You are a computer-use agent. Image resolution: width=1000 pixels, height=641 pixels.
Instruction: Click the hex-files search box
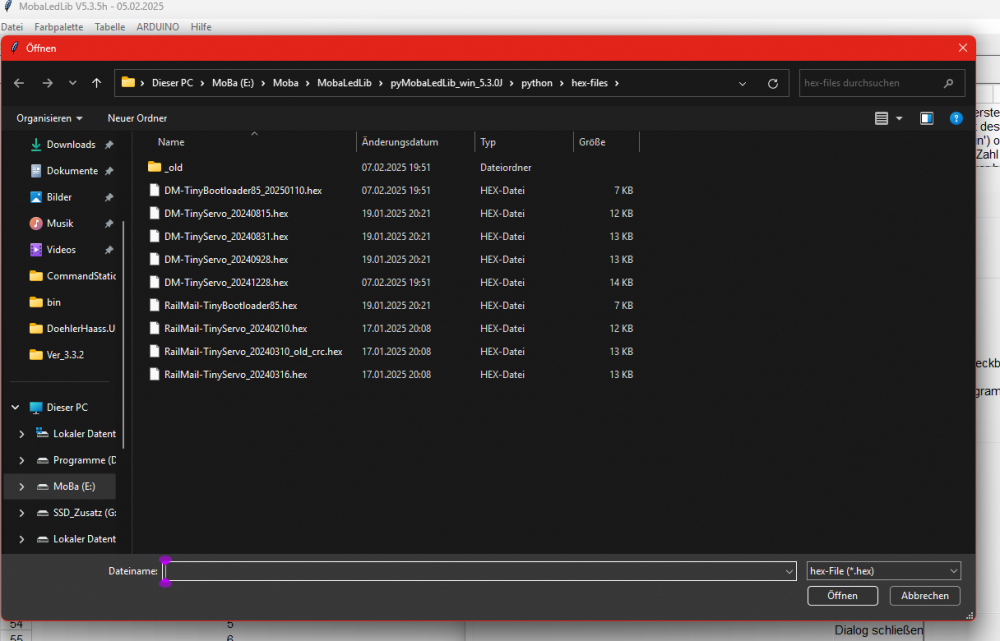[x=881, y=83]
